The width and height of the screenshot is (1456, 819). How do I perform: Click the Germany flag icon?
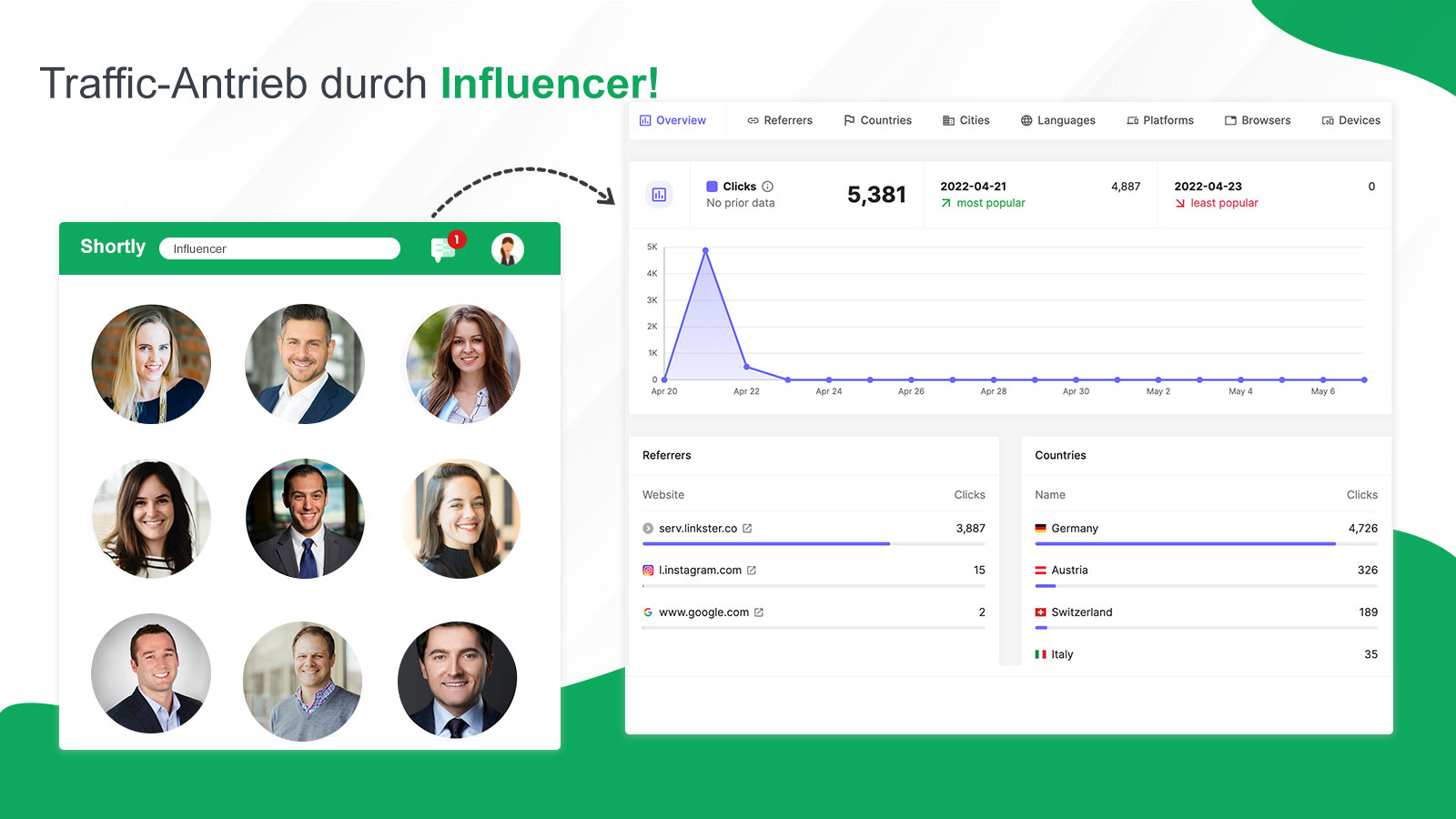(x=1040, y=529)
